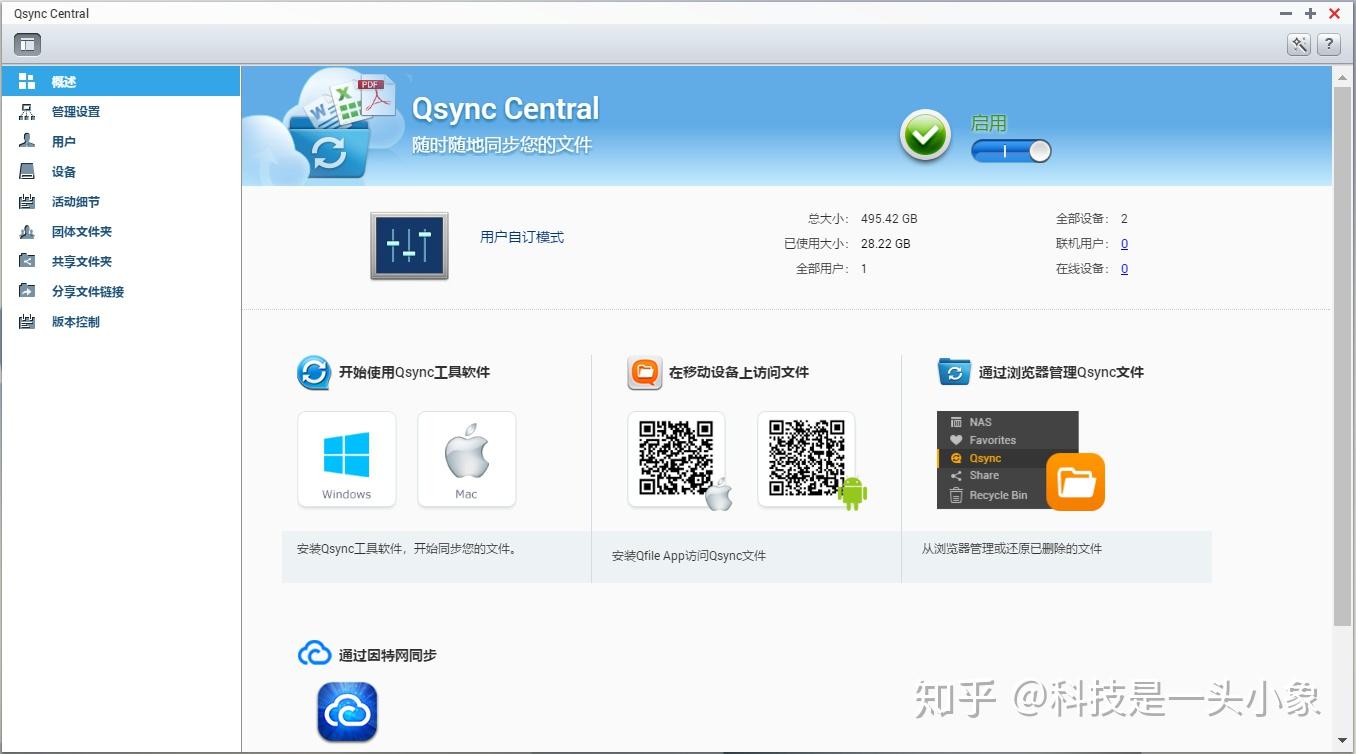1356x754 pixels.
Task: Open the 设备 page in sidebar
Action: click(62, 171)
